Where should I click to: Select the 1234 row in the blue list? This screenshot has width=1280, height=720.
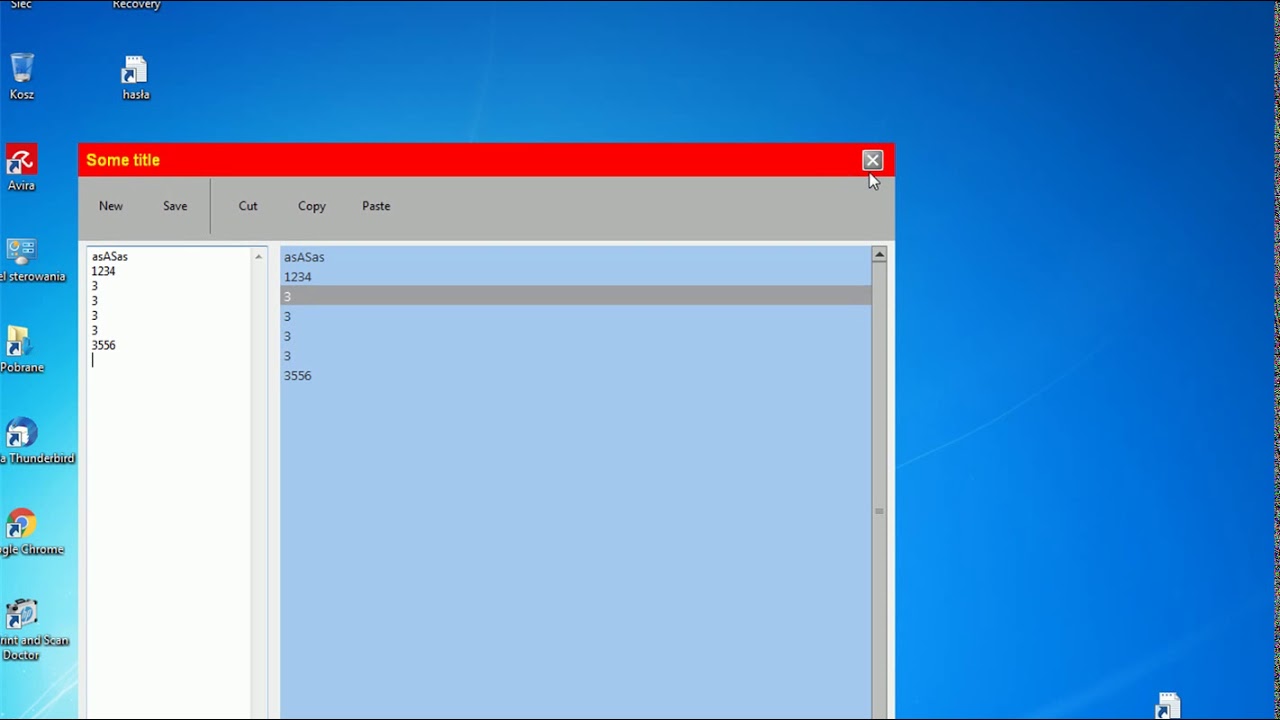click(x=575, y=277)
